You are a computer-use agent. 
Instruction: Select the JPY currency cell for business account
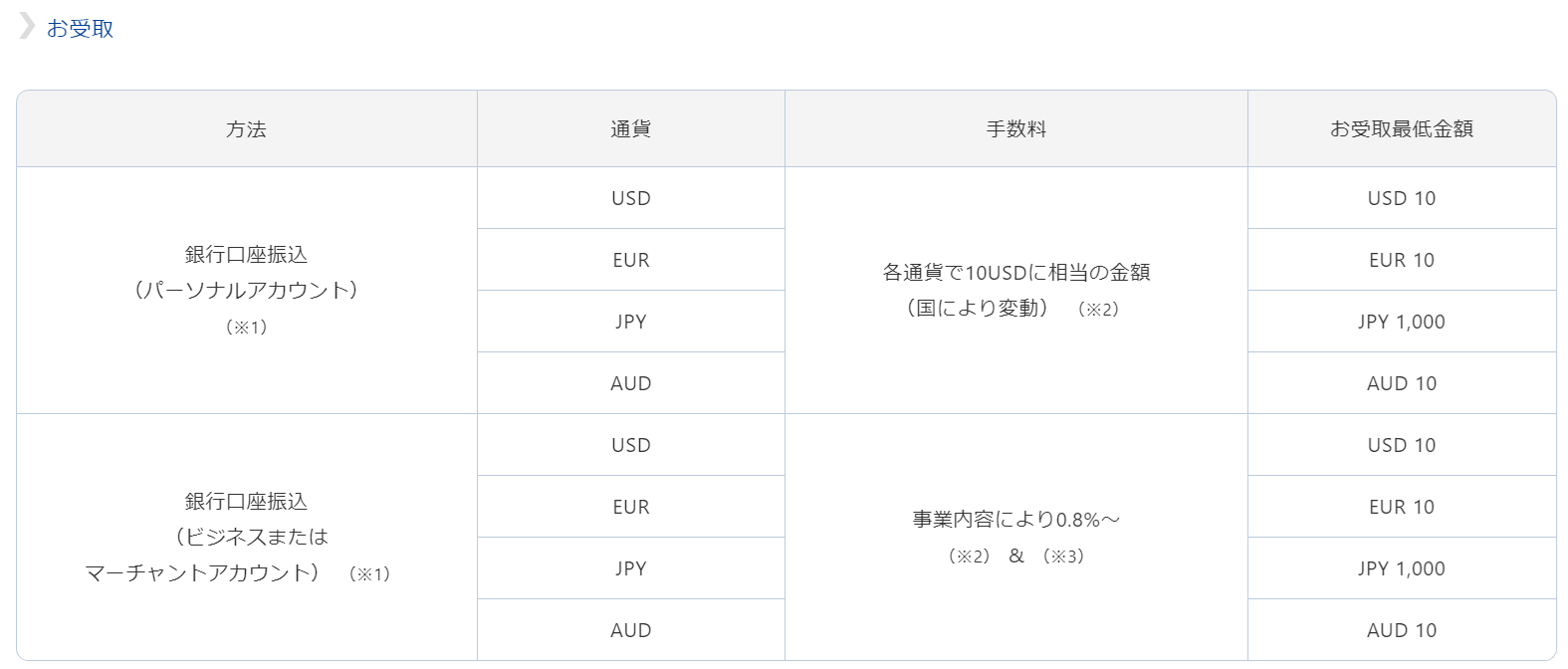tap(631, 568)
